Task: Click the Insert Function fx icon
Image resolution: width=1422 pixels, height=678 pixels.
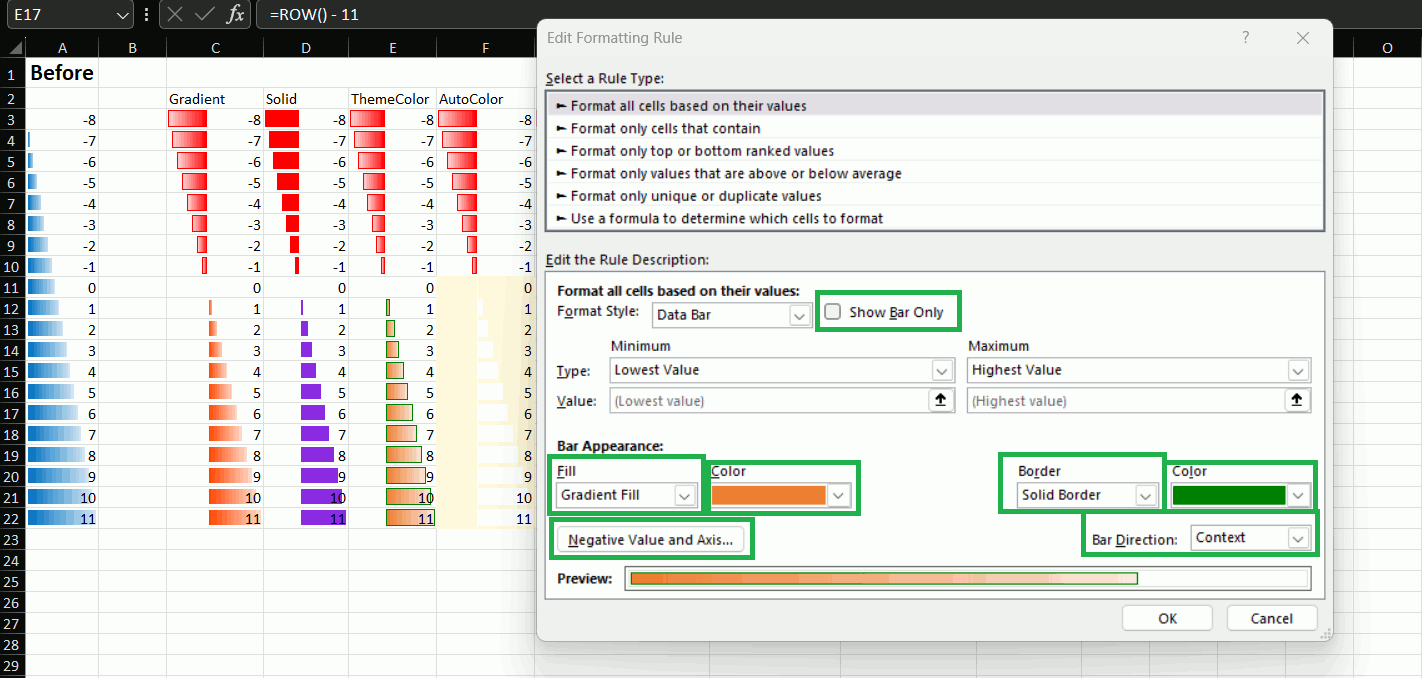Action: (235, 15)
